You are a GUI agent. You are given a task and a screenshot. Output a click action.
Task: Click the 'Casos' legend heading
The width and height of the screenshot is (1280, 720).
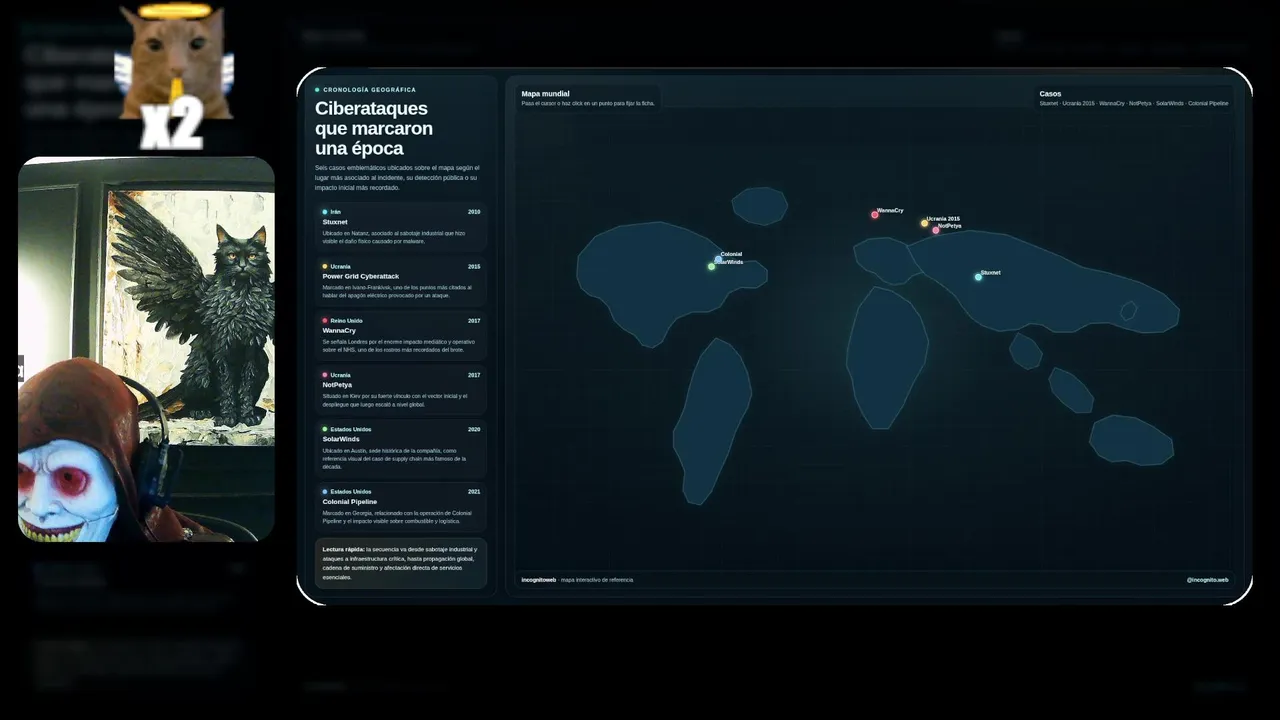click(1050, 94)
